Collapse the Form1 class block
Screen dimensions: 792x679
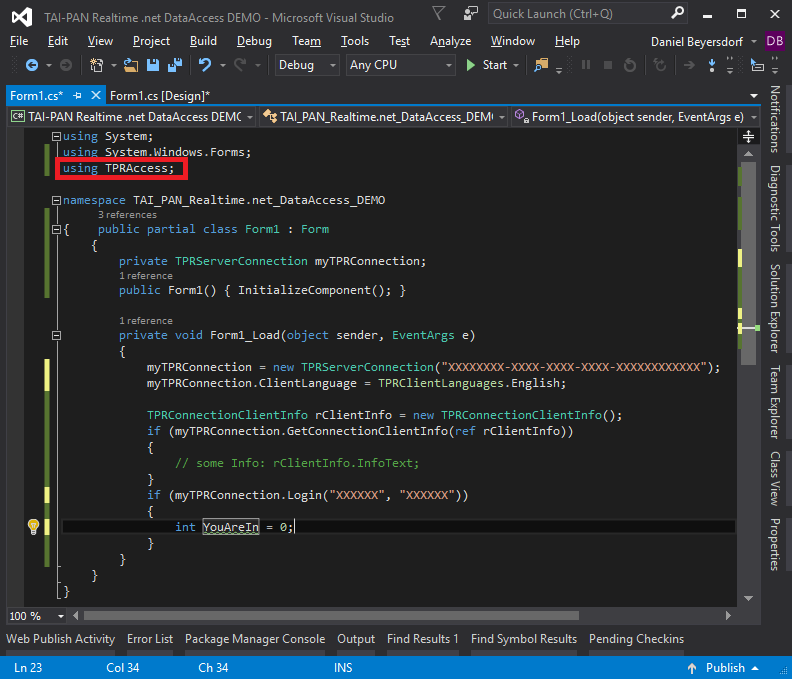pos(57,230)
